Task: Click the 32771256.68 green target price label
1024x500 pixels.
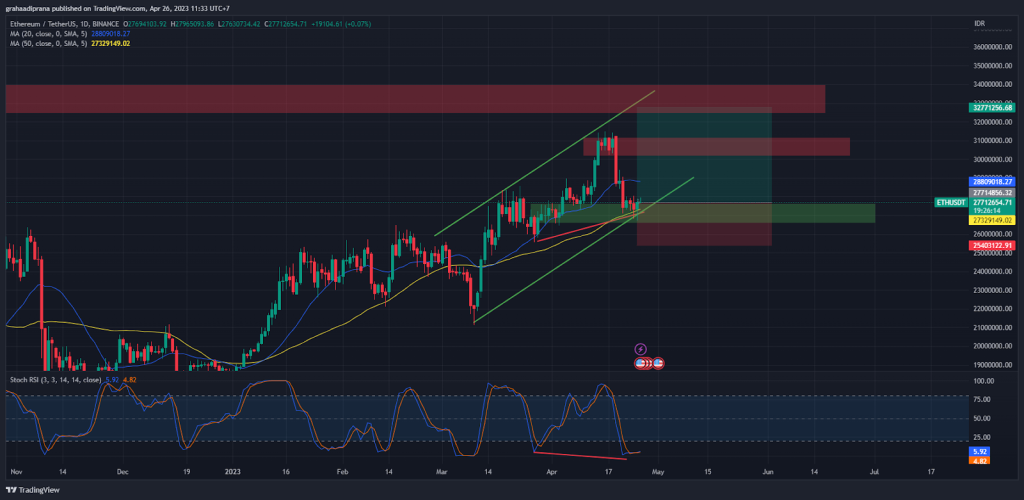Action: pyautogui.click(x=991, y=107)
